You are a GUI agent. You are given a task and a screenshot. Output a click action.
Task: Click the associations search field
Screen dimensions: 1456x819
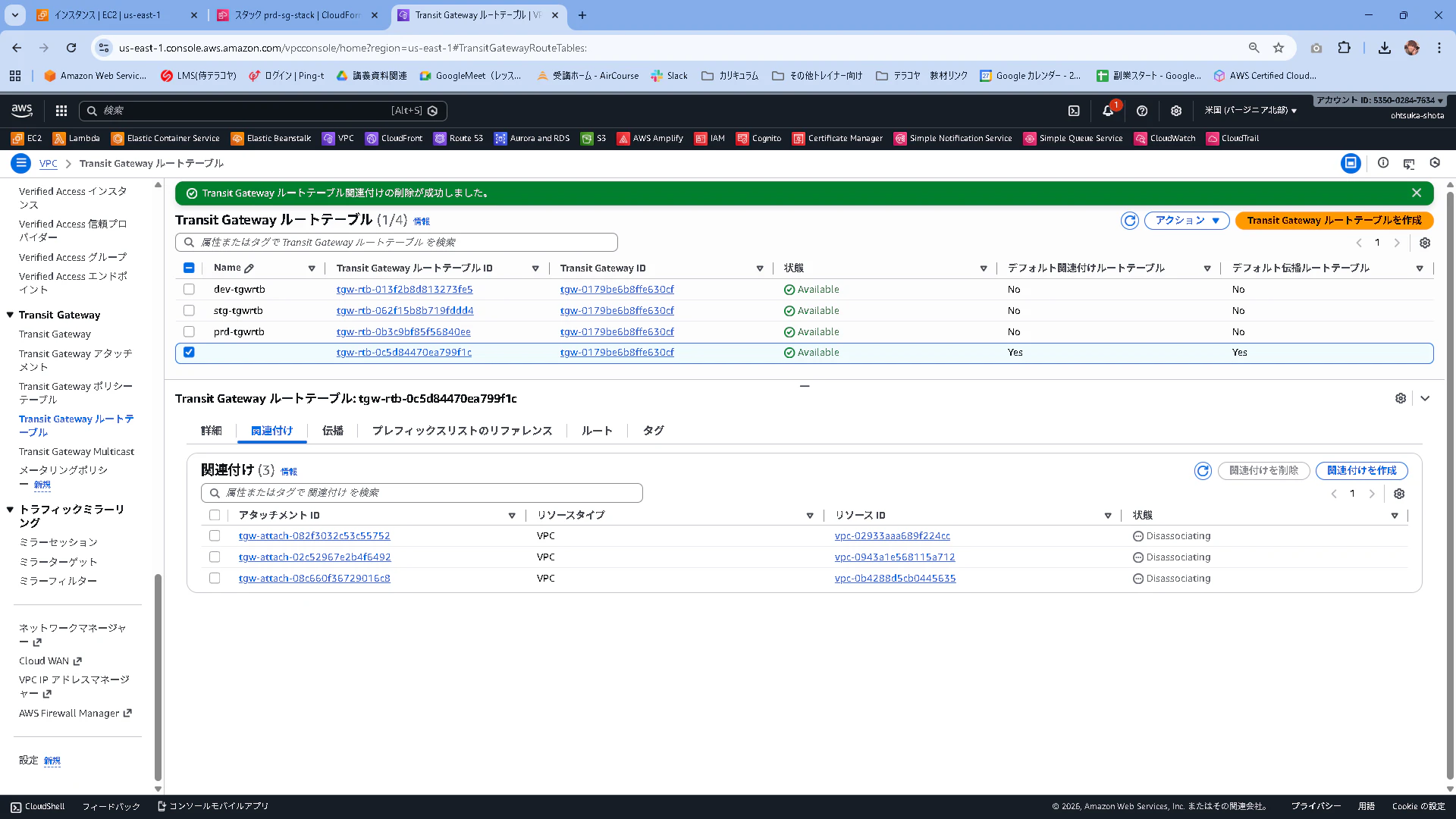[422, 493]
